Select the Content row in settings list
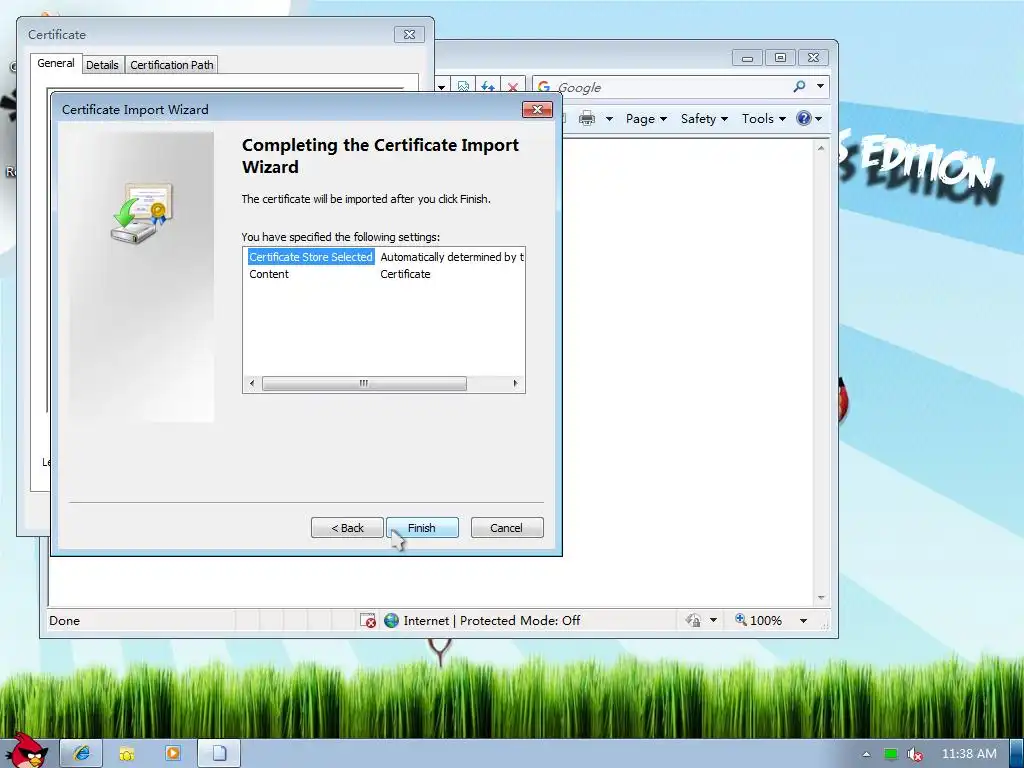 click(x=269, y=274)
